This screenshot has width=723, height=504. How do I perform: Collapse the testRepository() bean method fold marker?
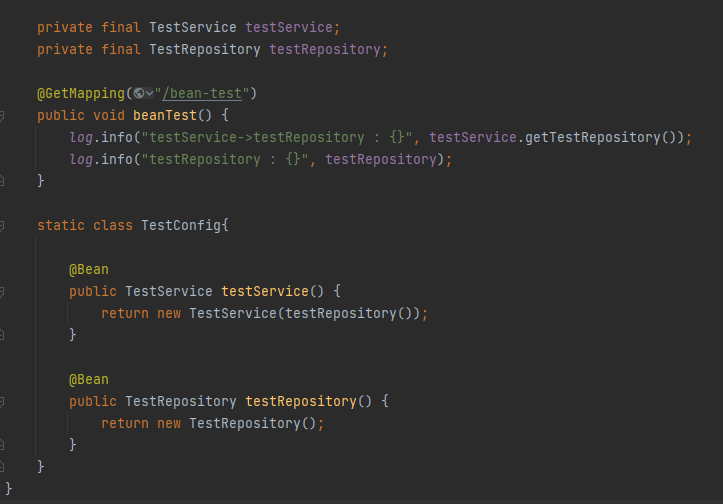[x=2, y=402]
